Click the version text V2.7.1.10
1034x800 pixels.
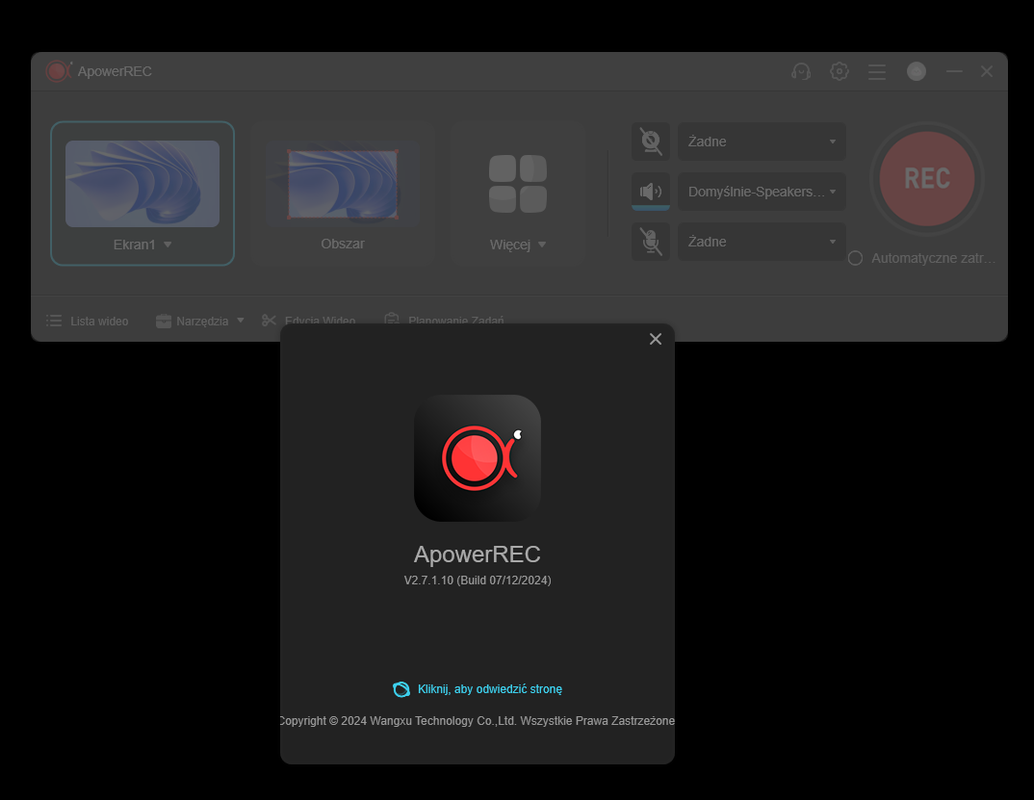pos(477,580)
